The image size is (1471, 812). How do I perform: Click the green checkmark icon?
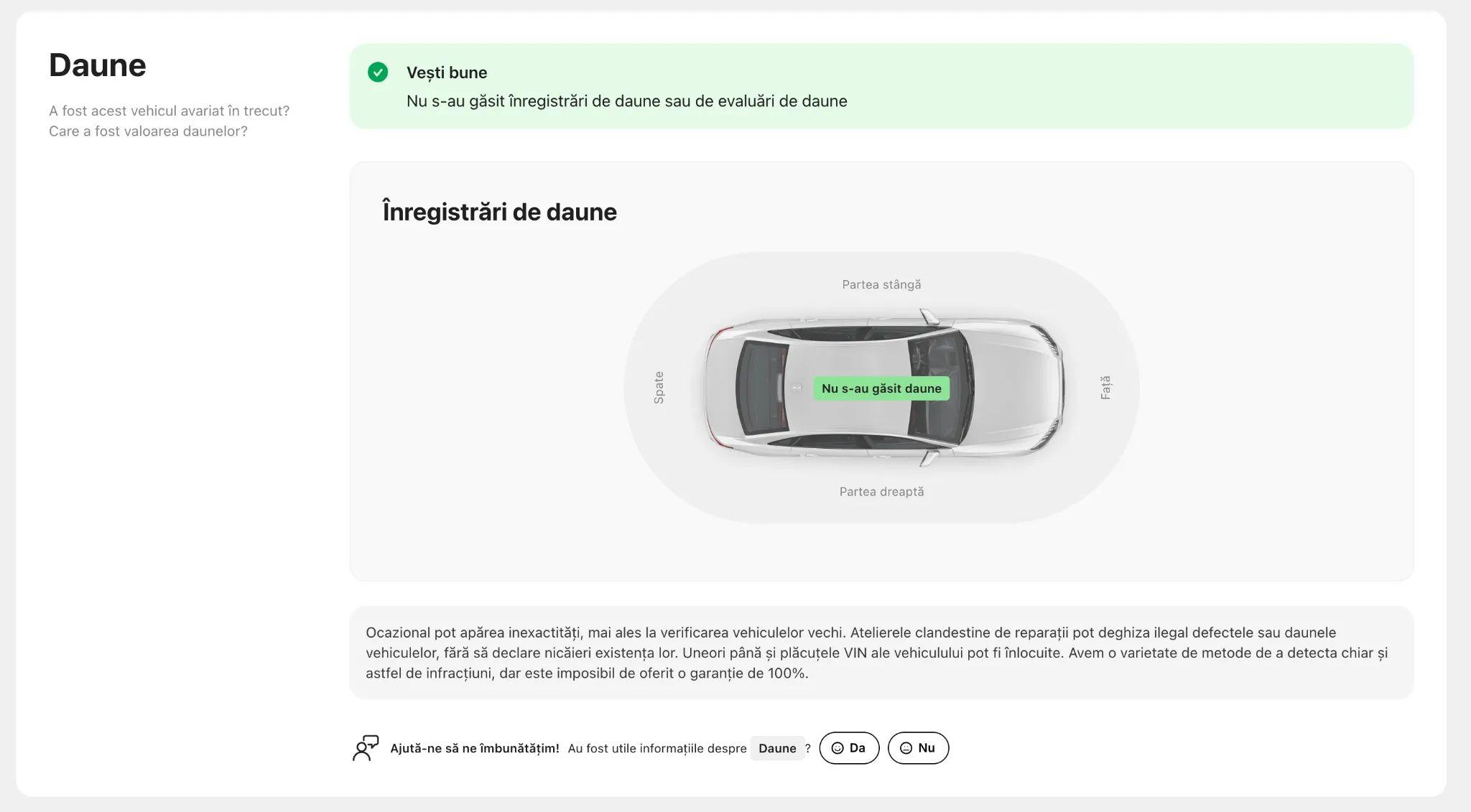(x=378, y=73)
